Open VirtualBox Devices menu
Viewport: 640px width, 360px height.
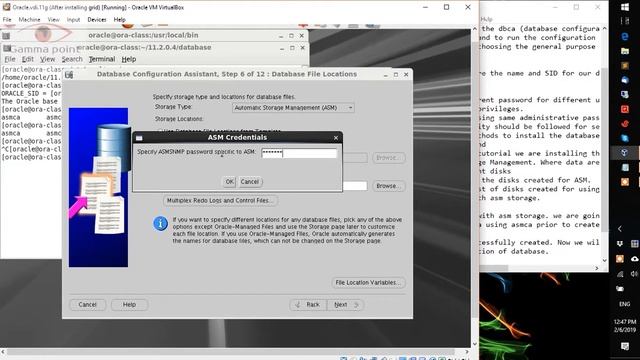(97, 20)
